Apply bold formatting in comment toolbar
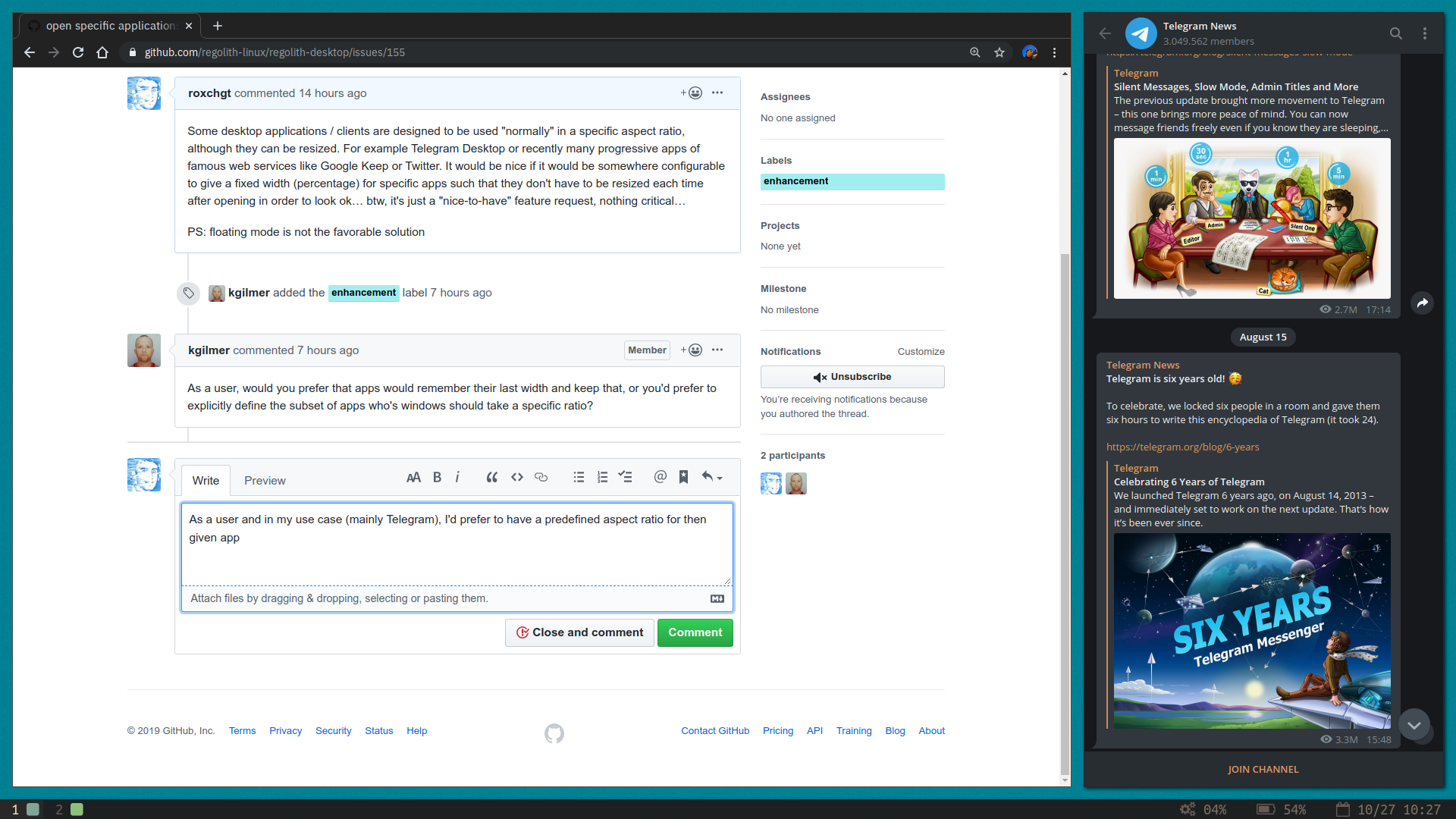 coord(437,477)
